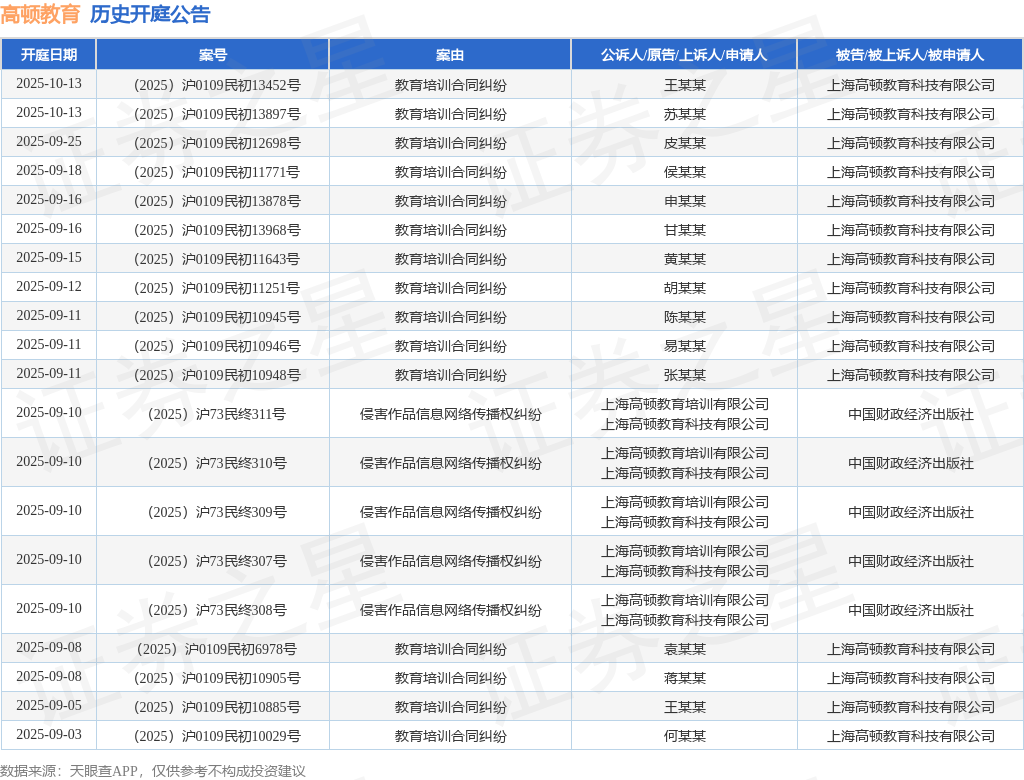The height and width of the screenshot is (780, 1024).
Task: Click case number 沪0109民初13897号
Action: [241, 114]
